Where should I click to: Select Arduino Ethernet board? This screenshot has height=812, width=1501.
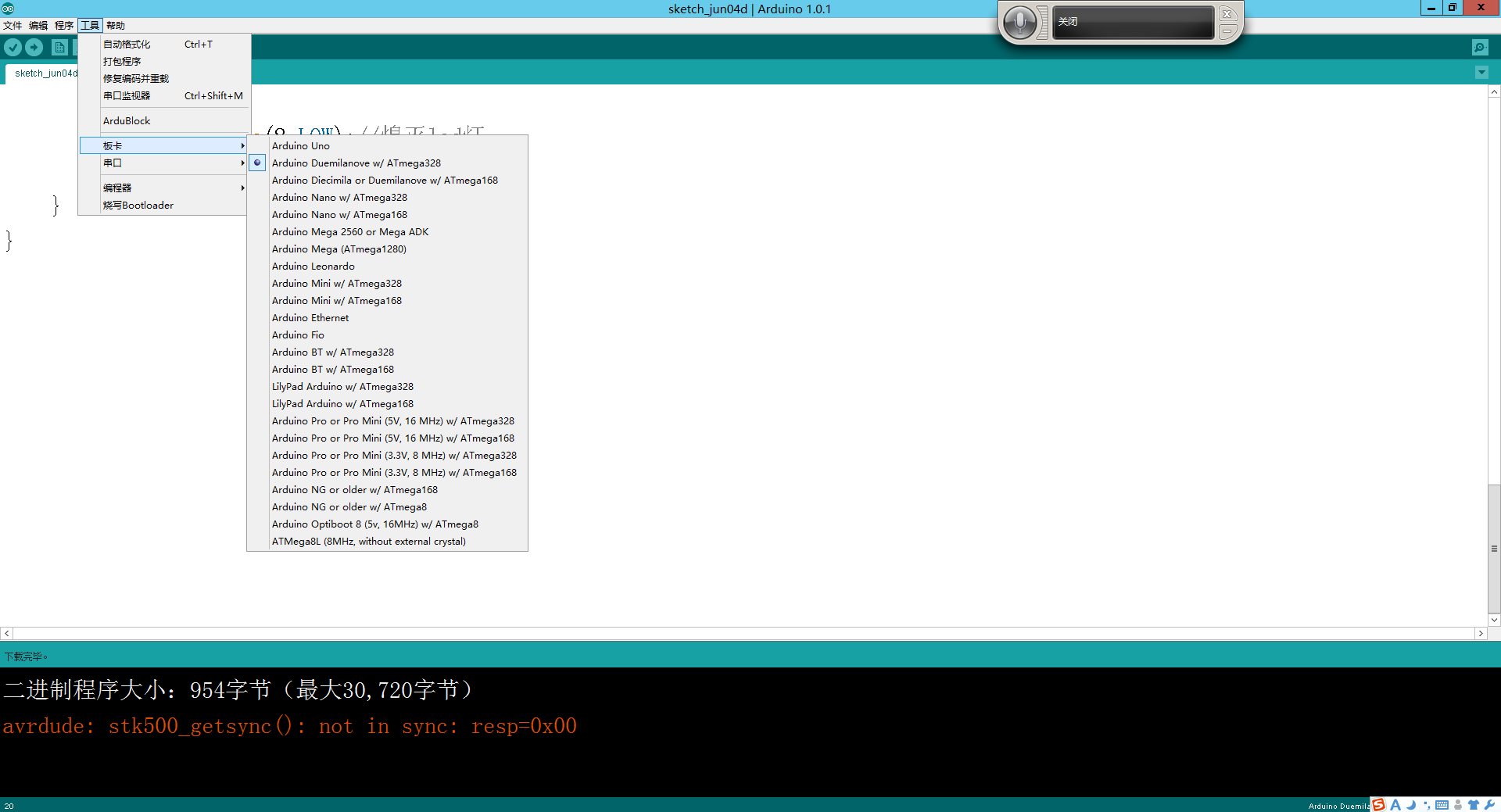tap(387, 317)
